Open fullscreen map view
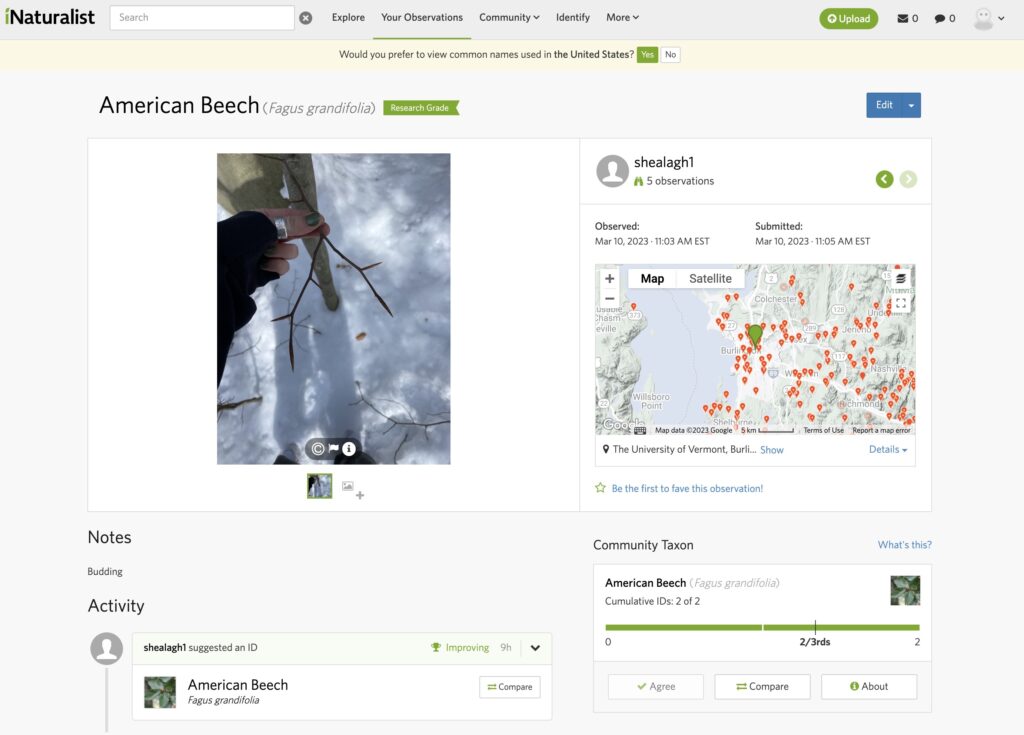This screenshot has width=1024, height=735. (900, 303)
